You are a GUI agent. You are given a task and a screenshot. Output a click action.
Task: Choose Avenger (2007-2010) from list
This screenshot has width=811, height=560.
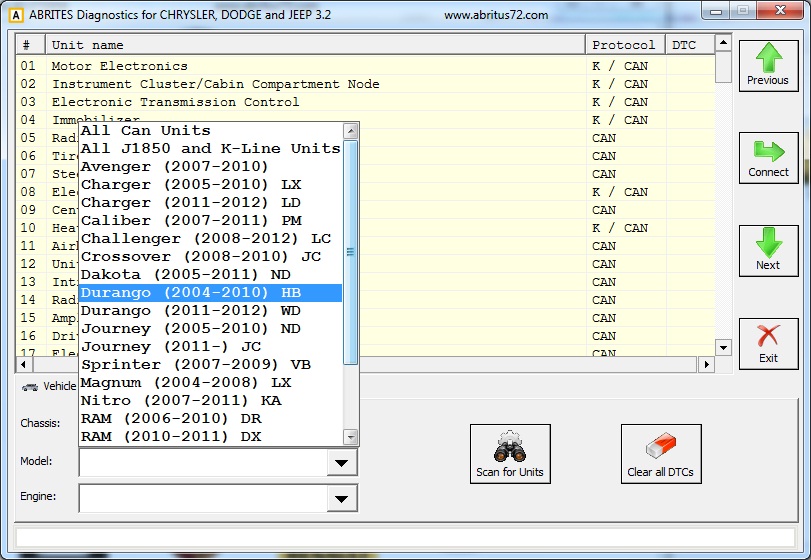(x=211, y=167)
